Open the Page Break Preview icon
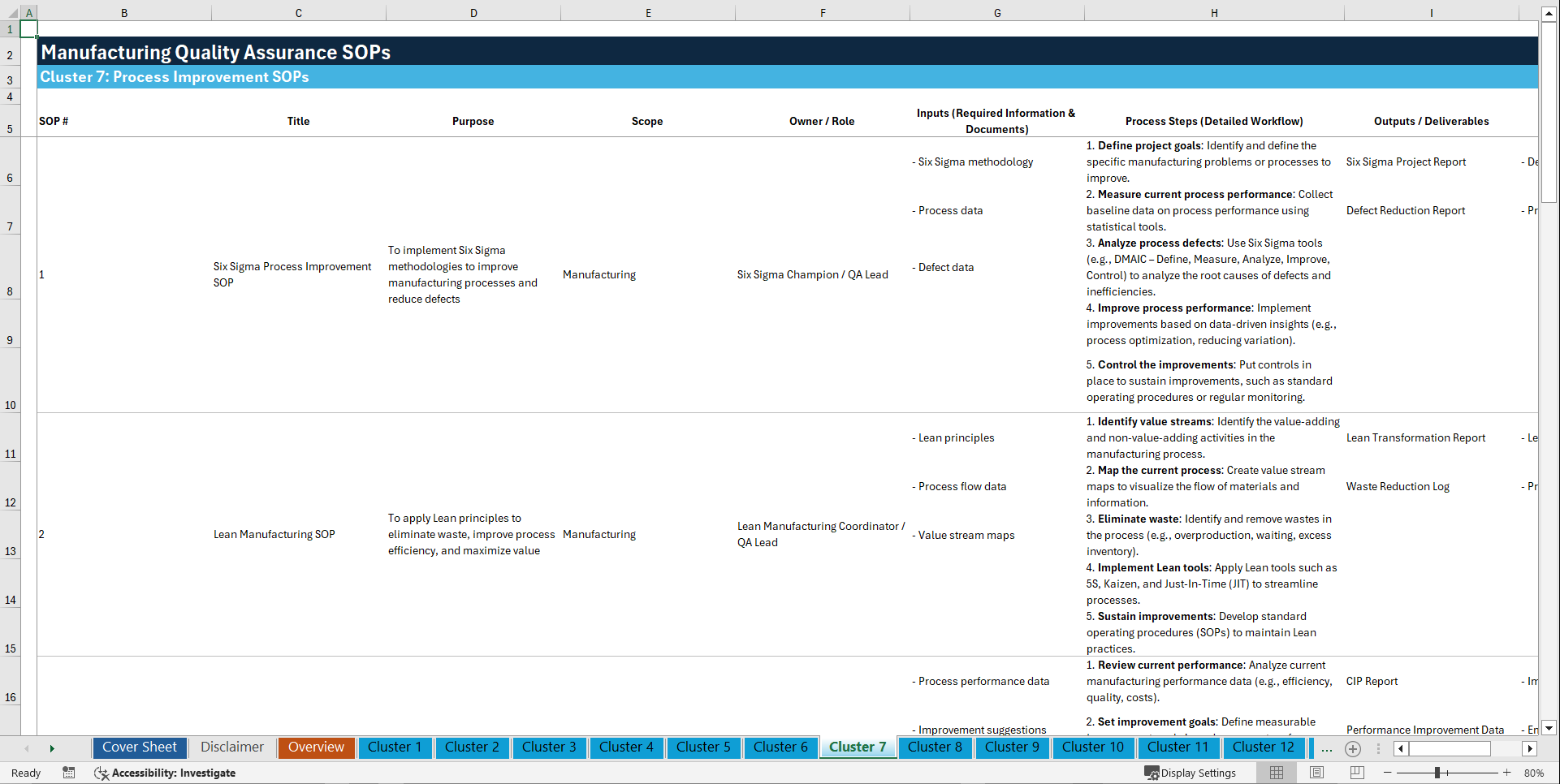The height and width of the screenshot is (784, 1560). [x=1355, y=772]
